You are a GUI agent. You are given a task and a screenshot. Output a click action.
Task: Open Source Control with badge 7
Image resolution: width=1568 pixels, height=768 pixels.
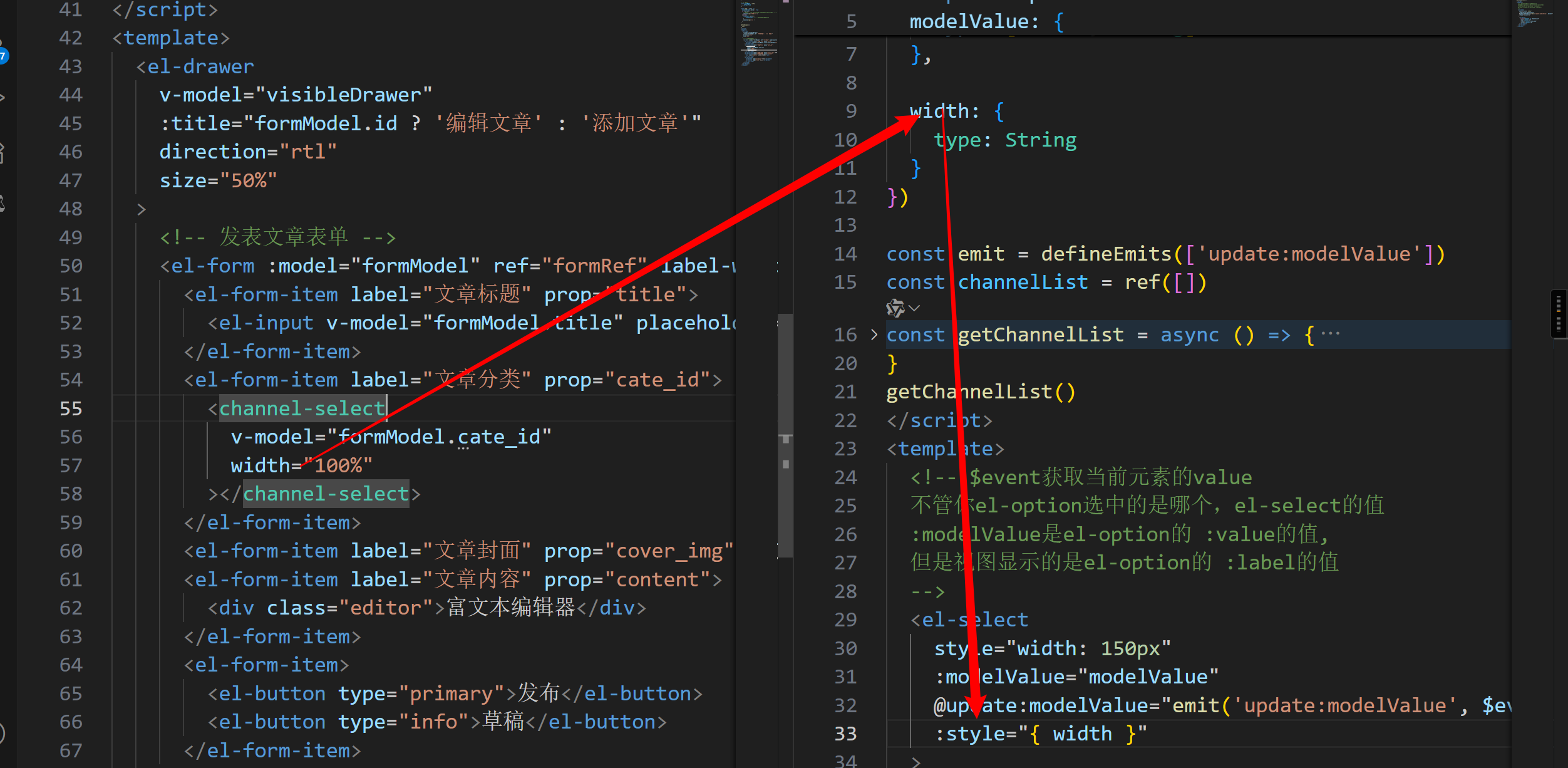3,53
